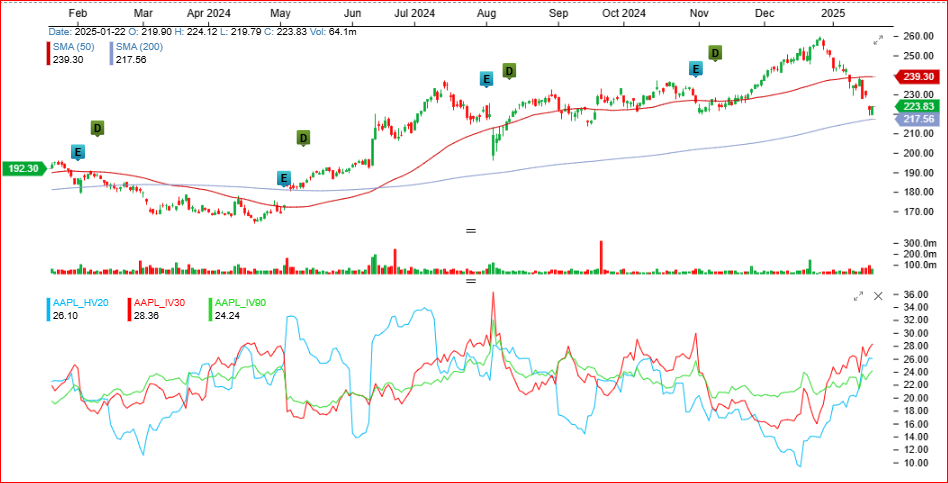Select the AAPL_IV90 series label

tap(242, 302)
